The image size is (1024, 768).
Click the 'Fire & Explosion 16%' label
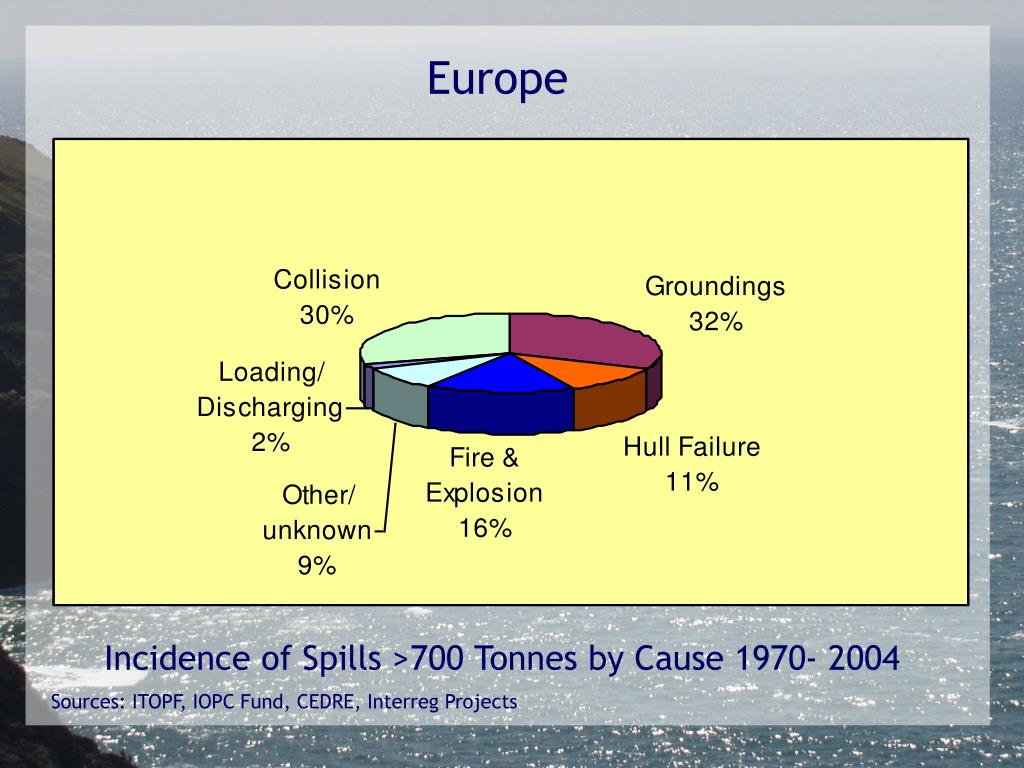click(484, 492)
